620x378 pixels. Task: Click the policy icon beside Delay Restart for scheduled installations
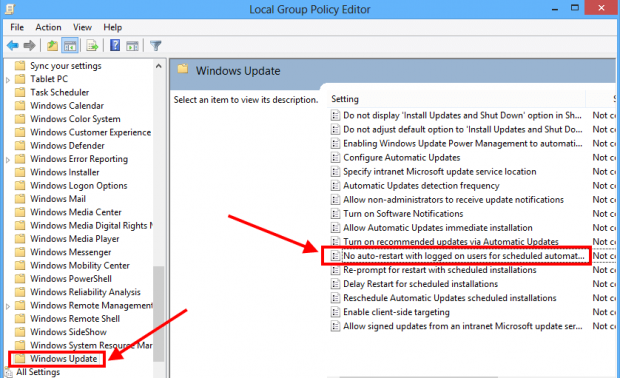(x=335, y=284)
